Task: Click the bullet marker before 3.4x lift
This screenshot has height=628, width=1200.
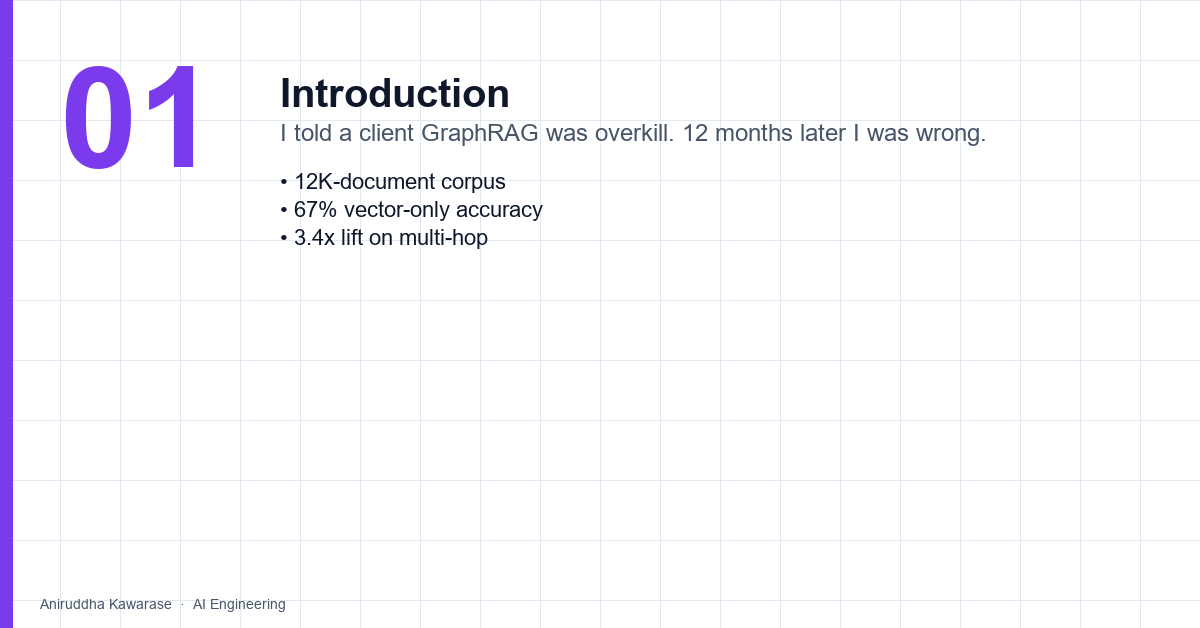Action: (284, 238)
